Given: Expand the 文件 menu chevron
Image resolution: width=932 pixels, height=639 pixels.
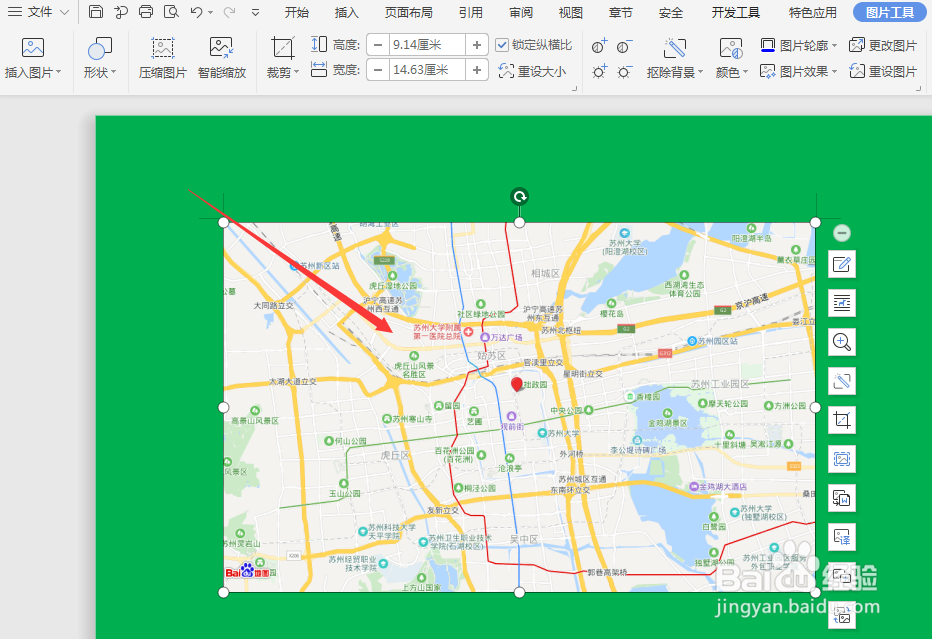Looking at the screenshot, I should click(x=65, y=12).
